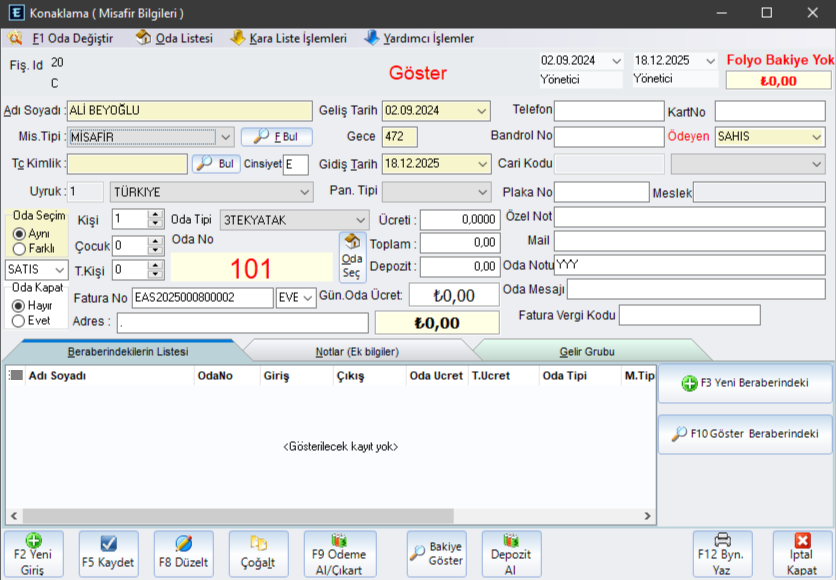This screenshot has width=836, height=580.
Task: Select the Aynı room radio option
Action: (x=19, y=233)
